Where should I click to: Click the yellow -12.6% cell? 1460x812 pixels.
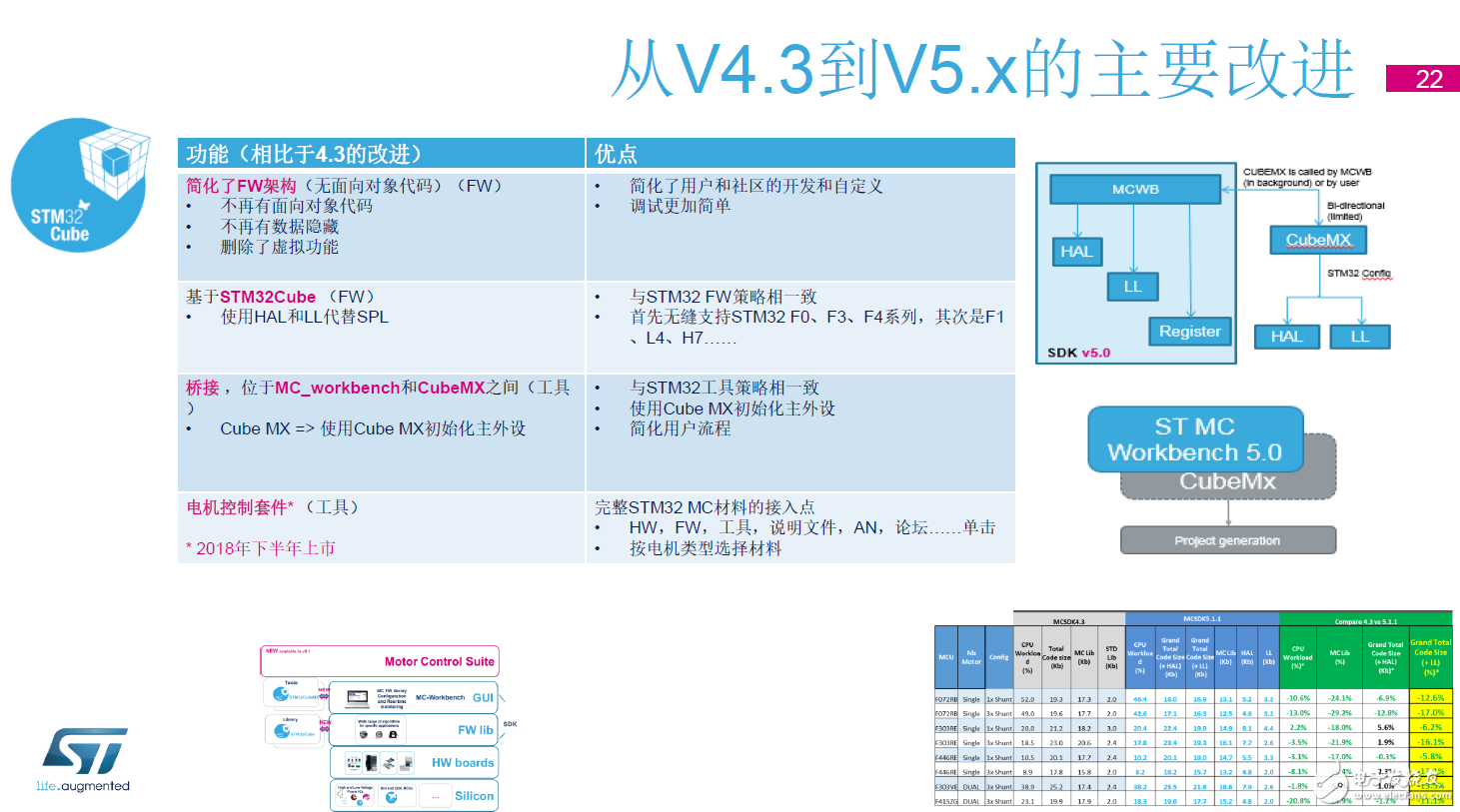[1430, 698]
